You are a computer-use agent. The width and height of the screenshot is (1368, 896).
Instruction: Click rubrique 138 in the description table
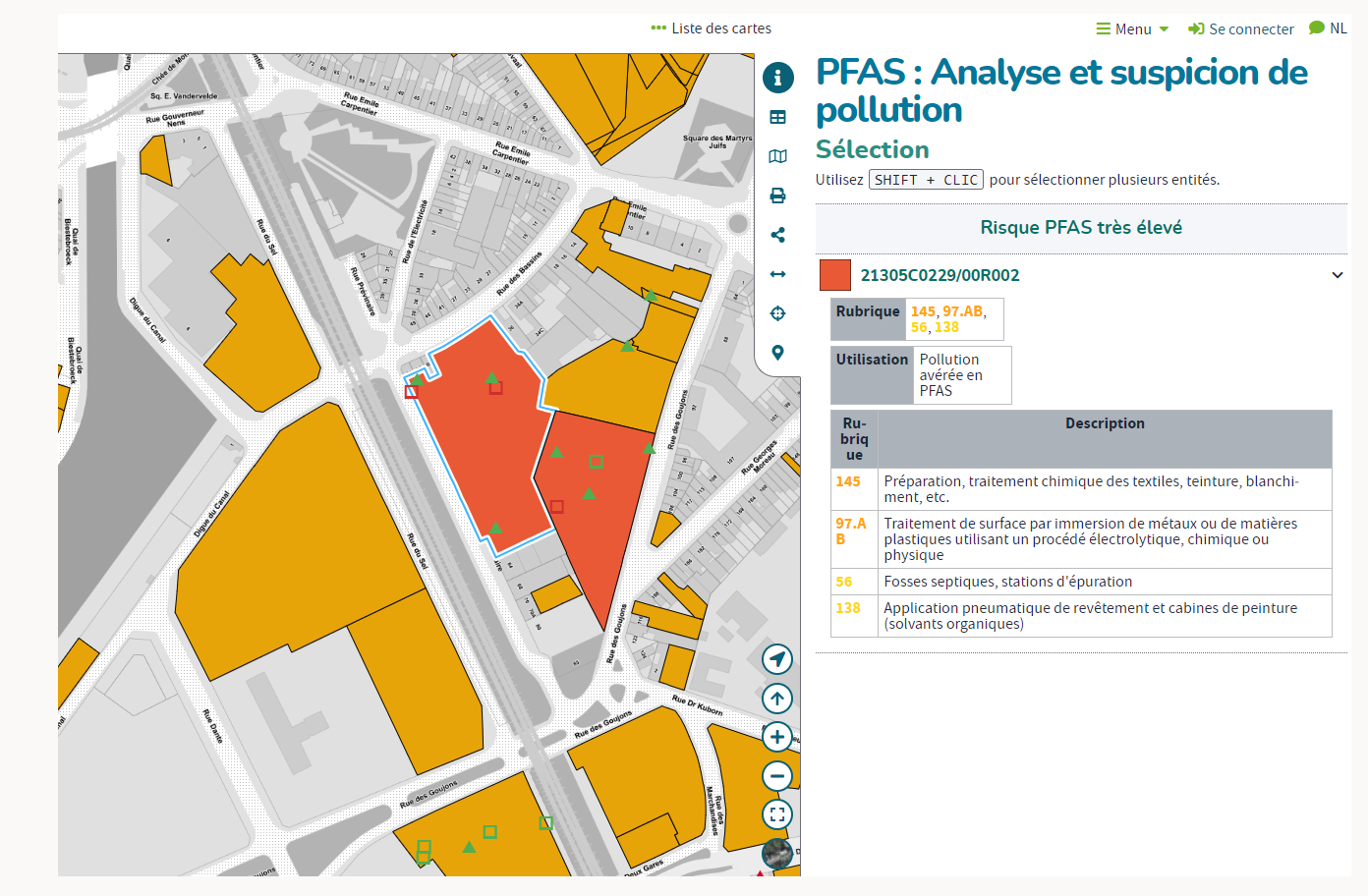[x=848, y=608]
